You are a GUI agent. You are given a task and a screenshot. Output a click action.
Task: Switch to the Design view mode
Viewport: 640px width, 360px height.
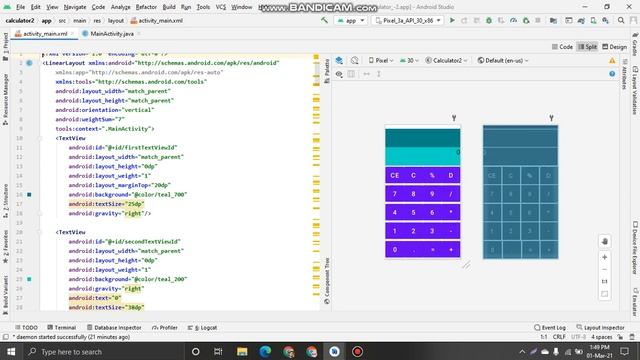(615, 47)
